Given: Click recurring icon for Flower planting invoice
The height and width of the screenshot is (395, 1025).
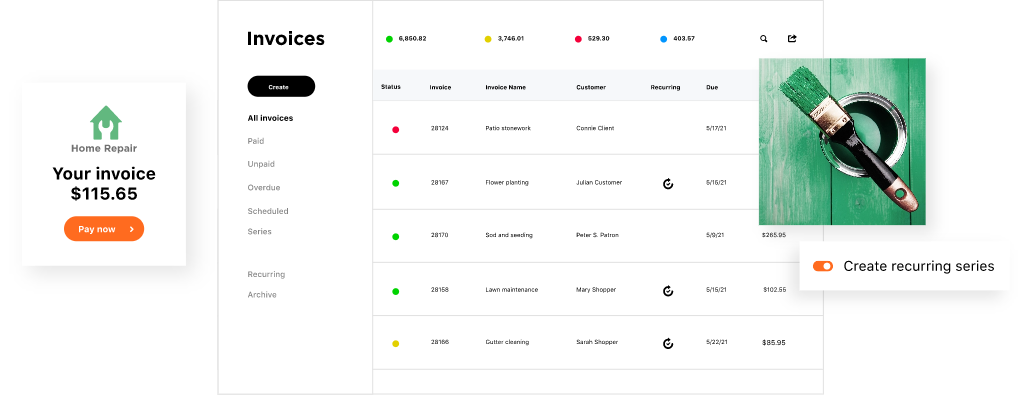Looking at the screenshot, I should 667,184.
